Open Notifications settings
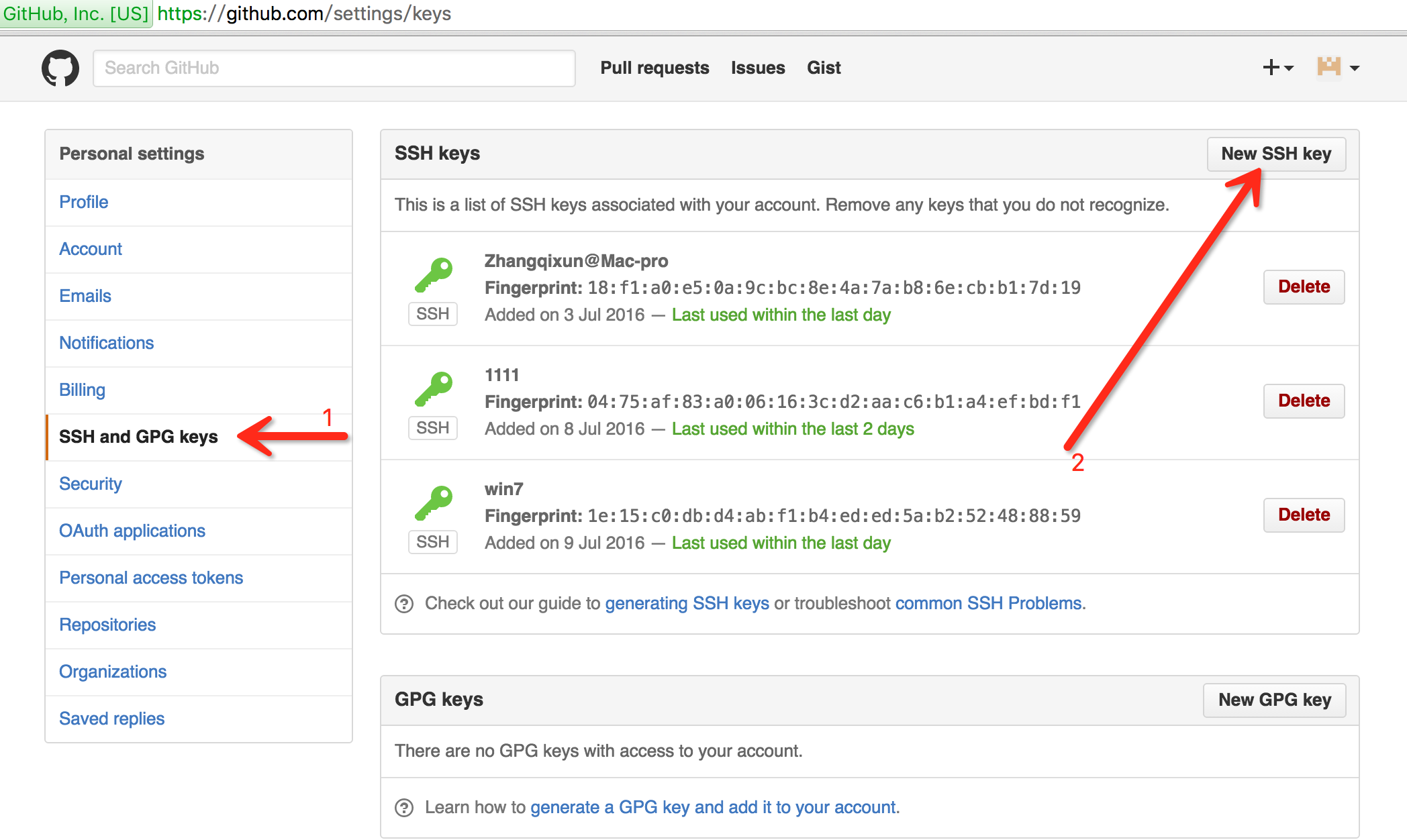This screenshot has width=1407, height=840. [x=199, y=343]
